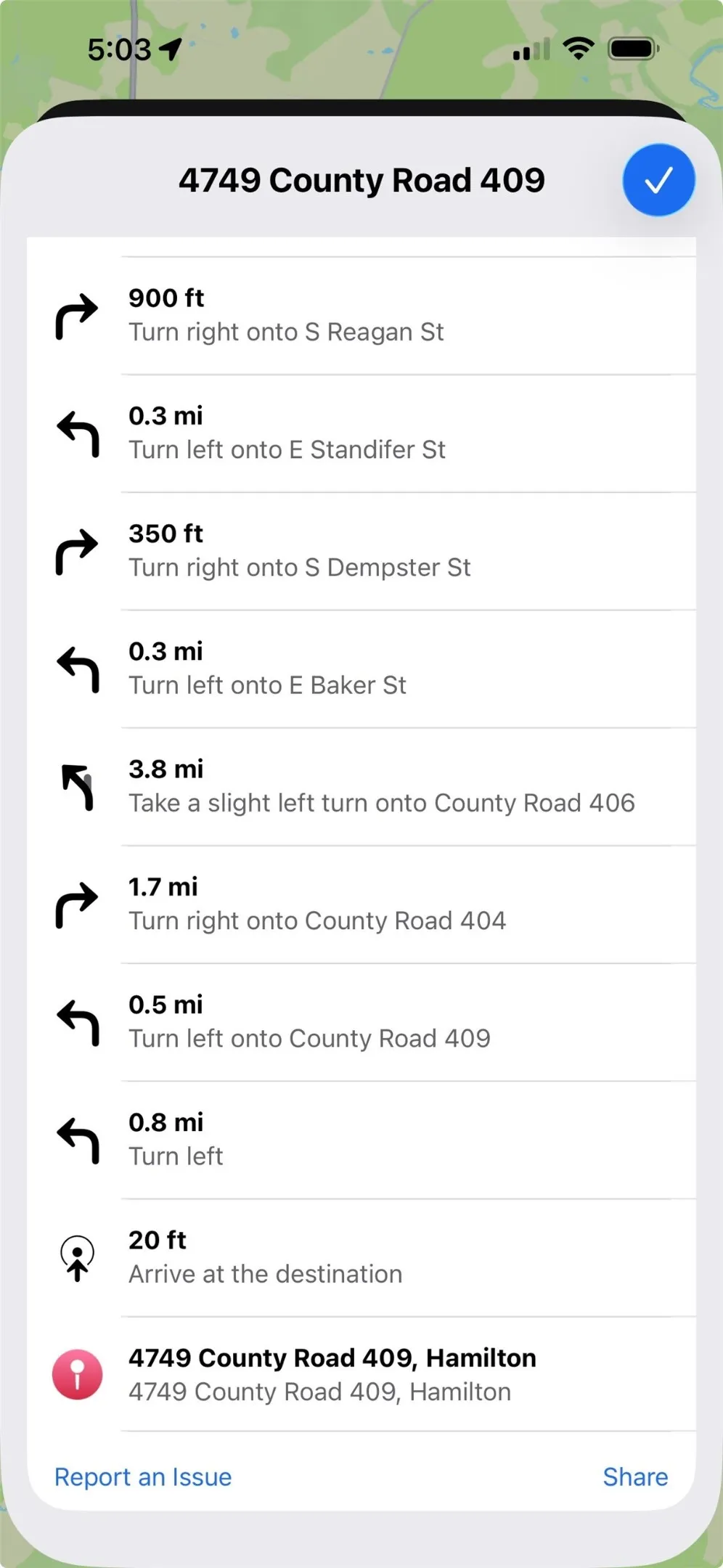Tap left-turn arrow for E Standifer St

tap(78, 433)
